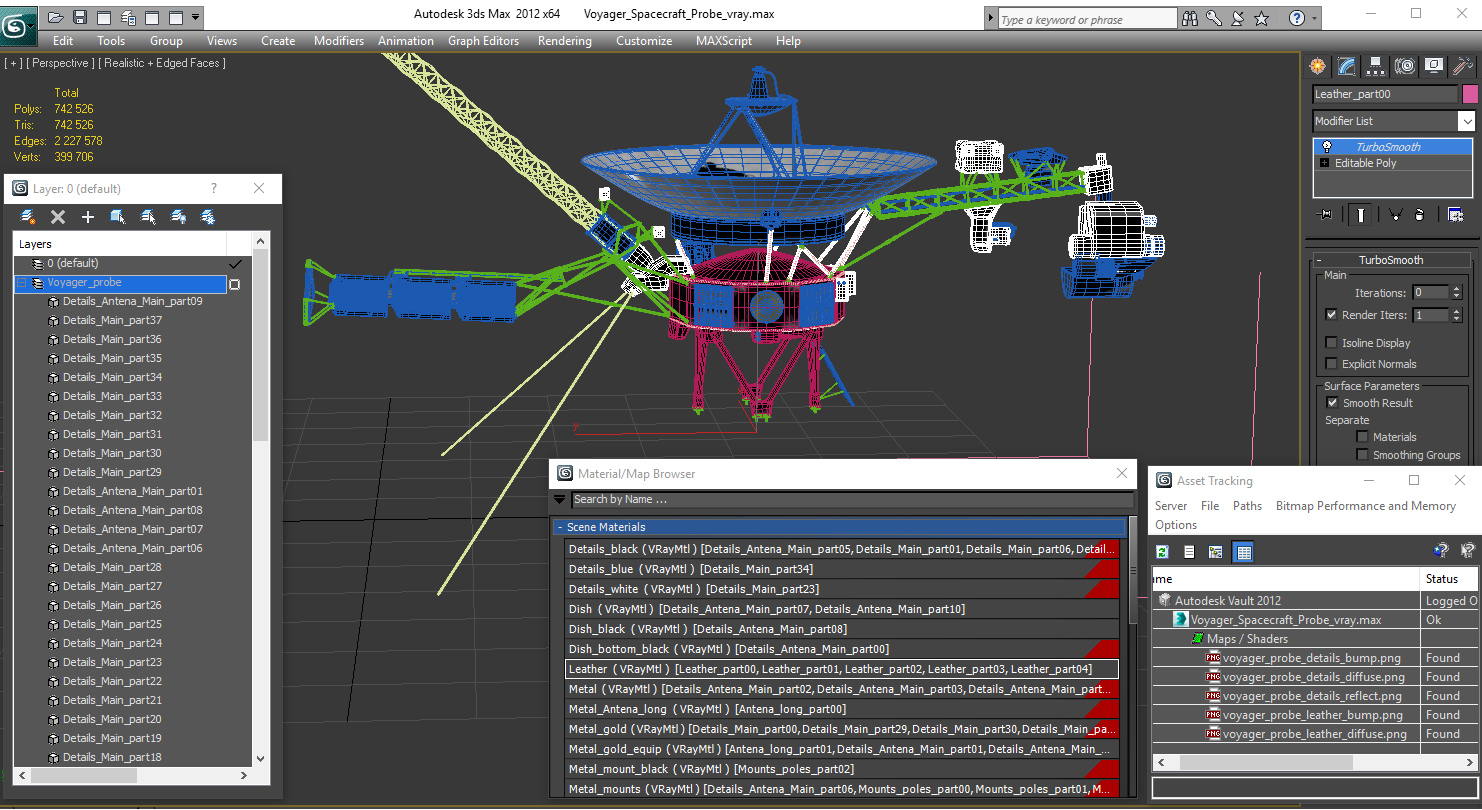Click the Perspective viewport label
The width and height of the screenshot is (1482, 810).
[x=61, y=63]
